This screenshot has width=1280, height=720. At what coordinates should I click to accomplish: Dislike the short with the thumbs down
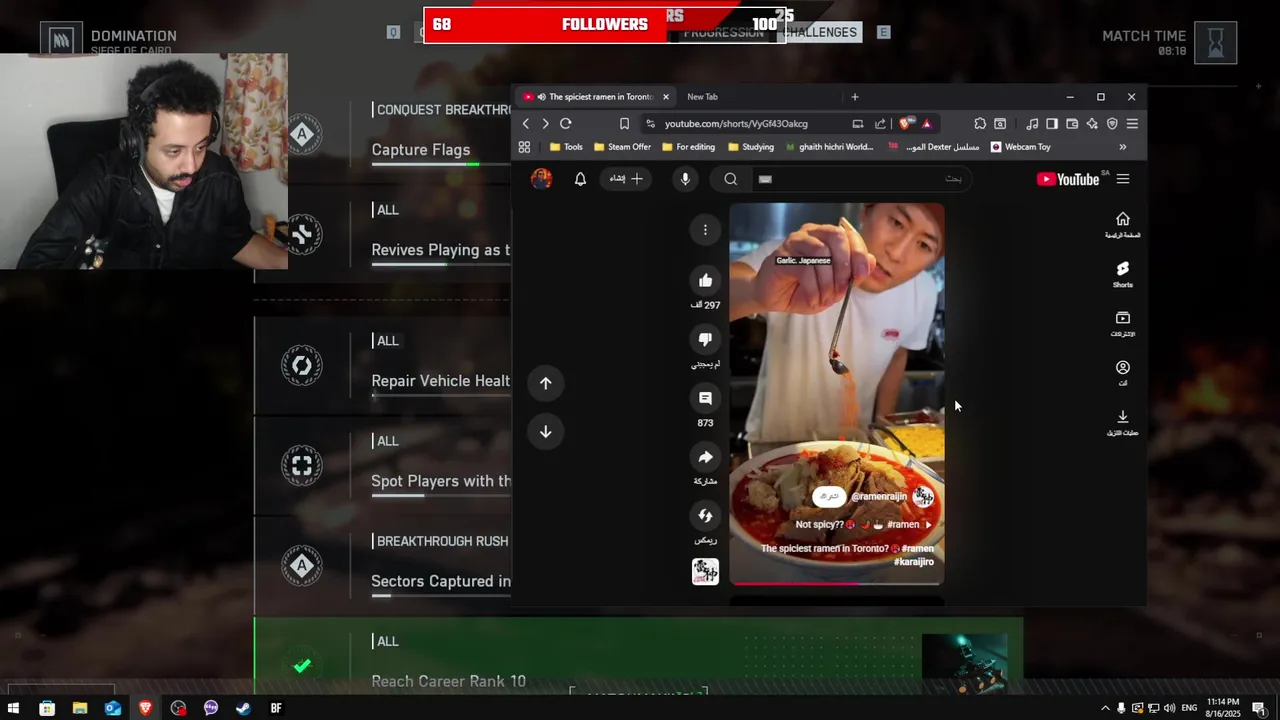(x=705, y=340)
